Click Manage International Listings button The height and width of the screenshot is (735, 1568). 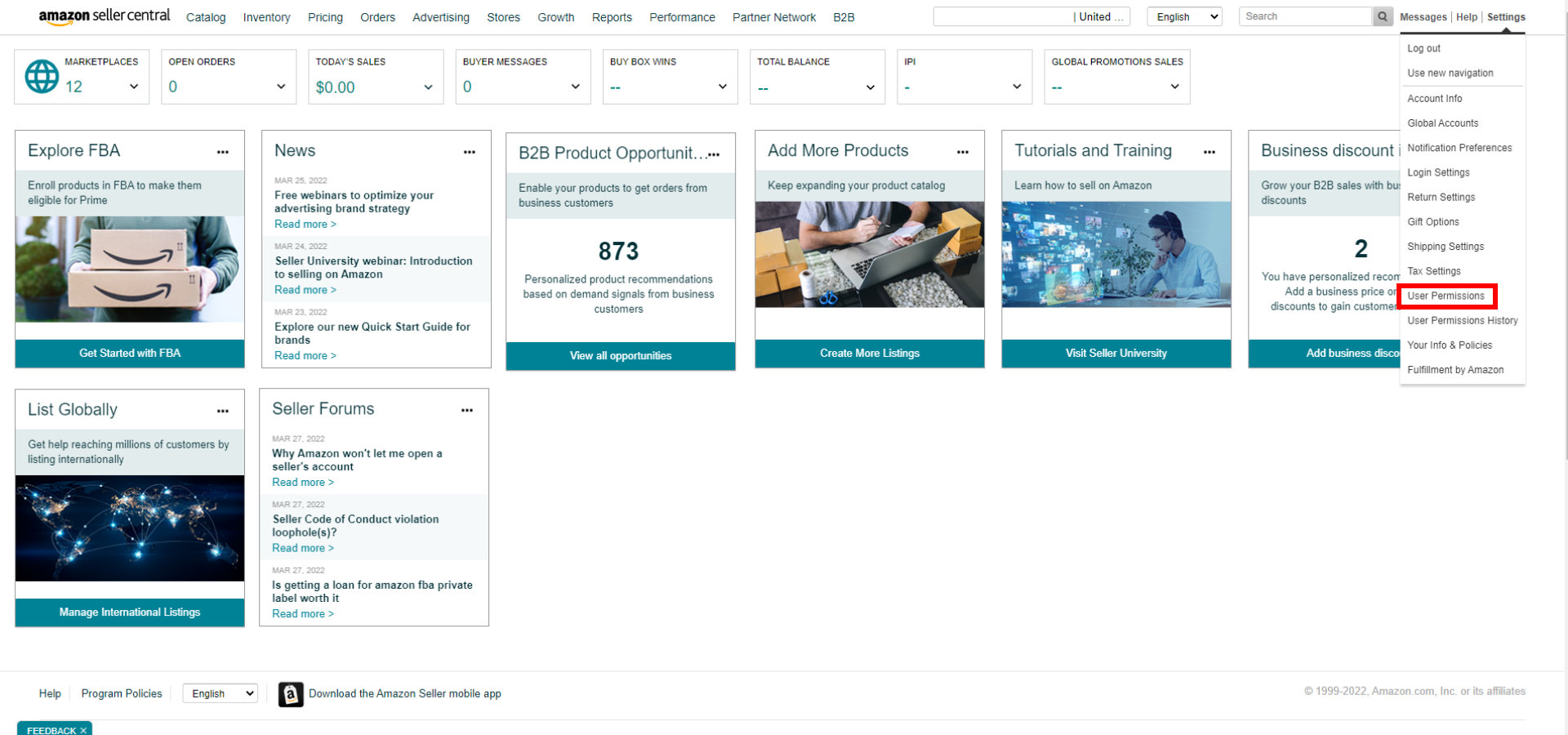click(130, 612)
